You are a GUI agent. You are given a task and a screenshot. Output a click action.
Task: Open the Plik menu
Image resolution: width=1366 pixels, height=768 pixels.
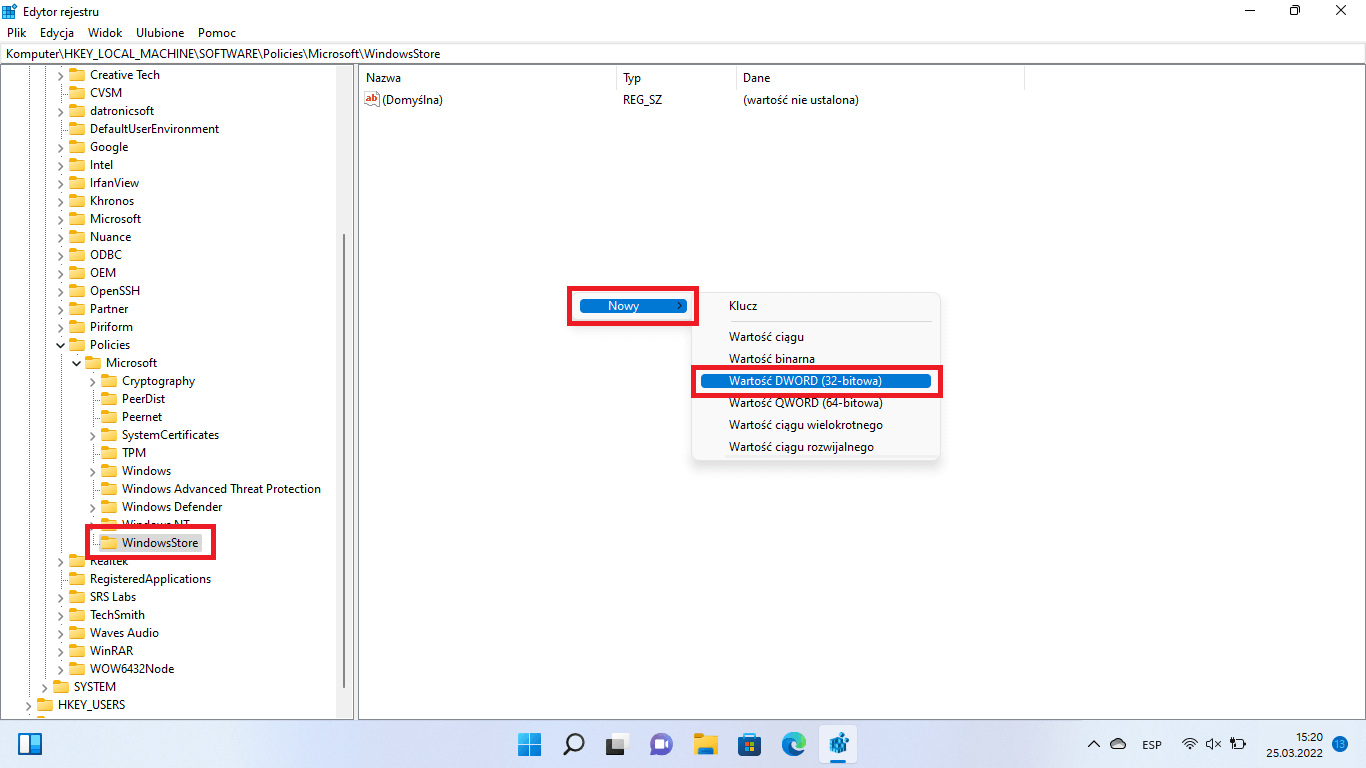coord(17,32)
